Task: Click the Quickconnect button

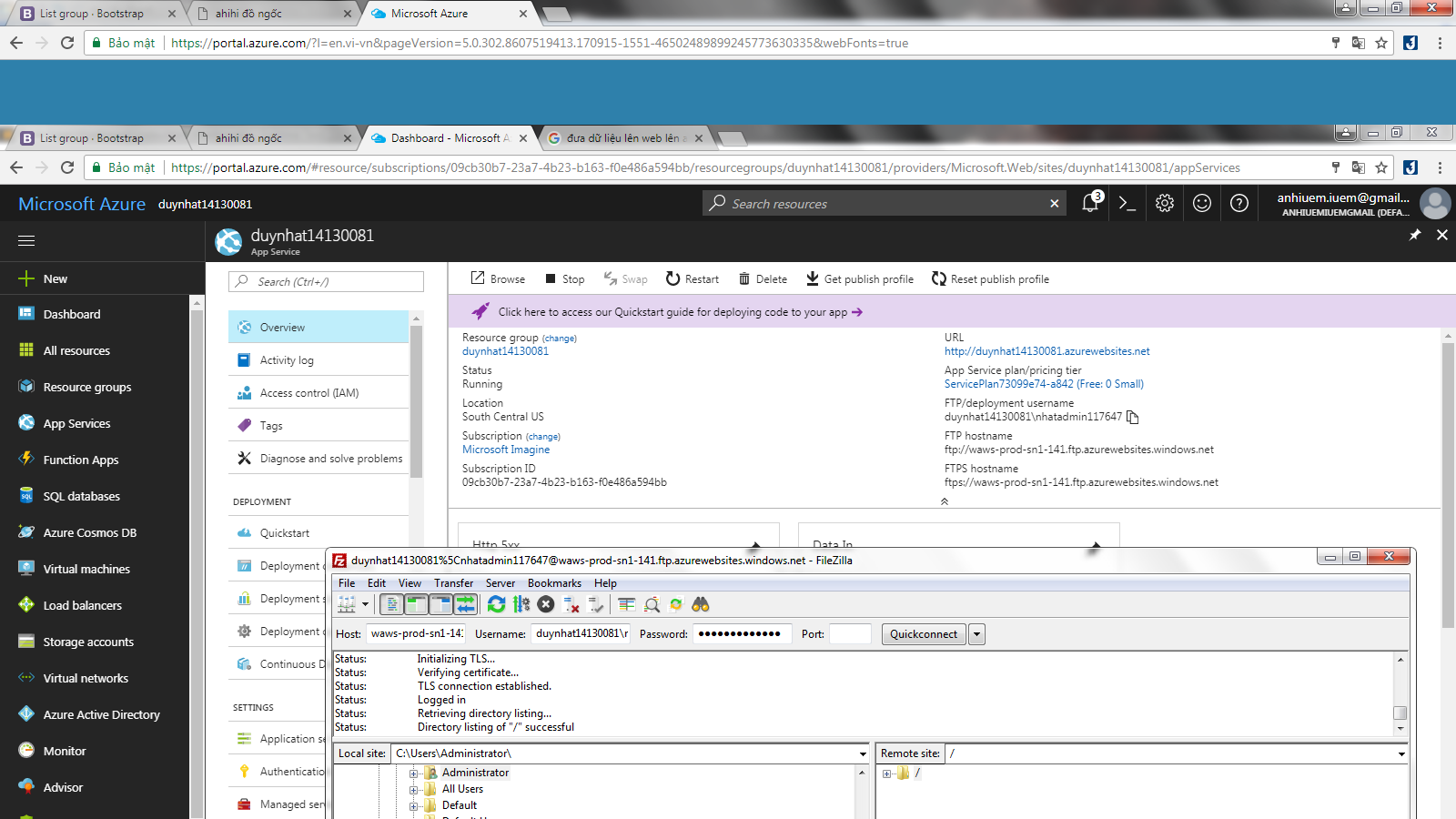Action: pos(924,634)
